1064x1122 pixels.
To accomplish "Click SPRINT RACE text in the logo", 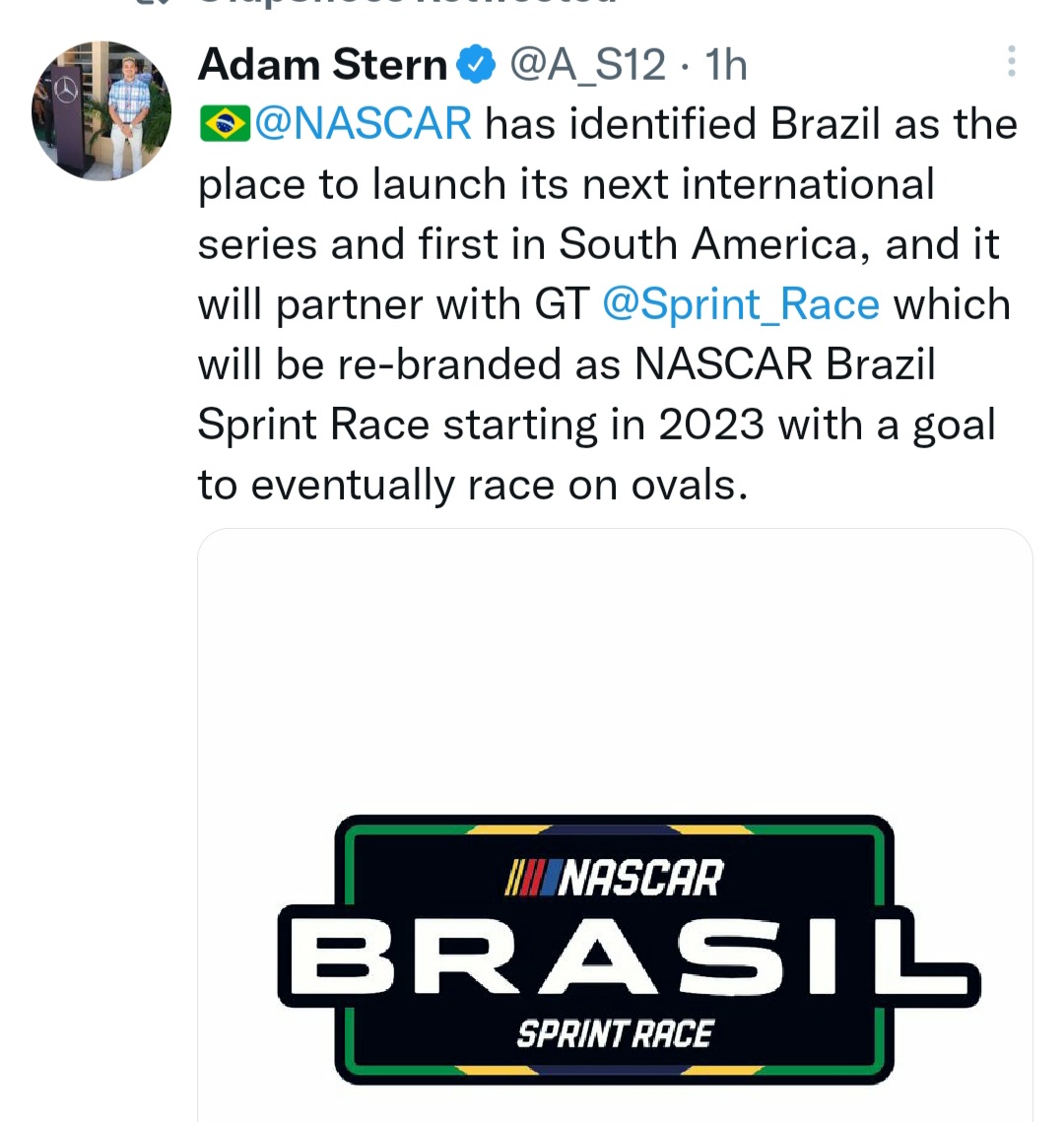I will (x=615, y=1034).
